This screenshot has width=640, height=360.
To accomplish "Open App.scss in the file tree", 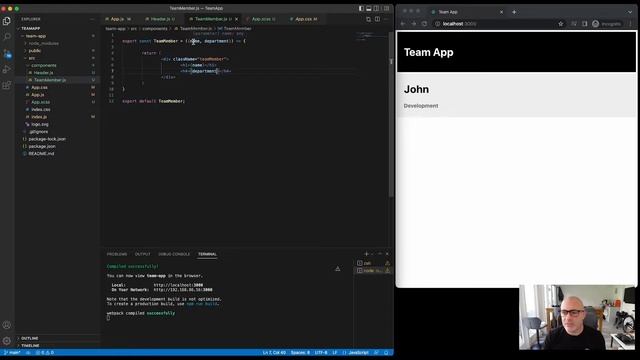I will 40,102.
